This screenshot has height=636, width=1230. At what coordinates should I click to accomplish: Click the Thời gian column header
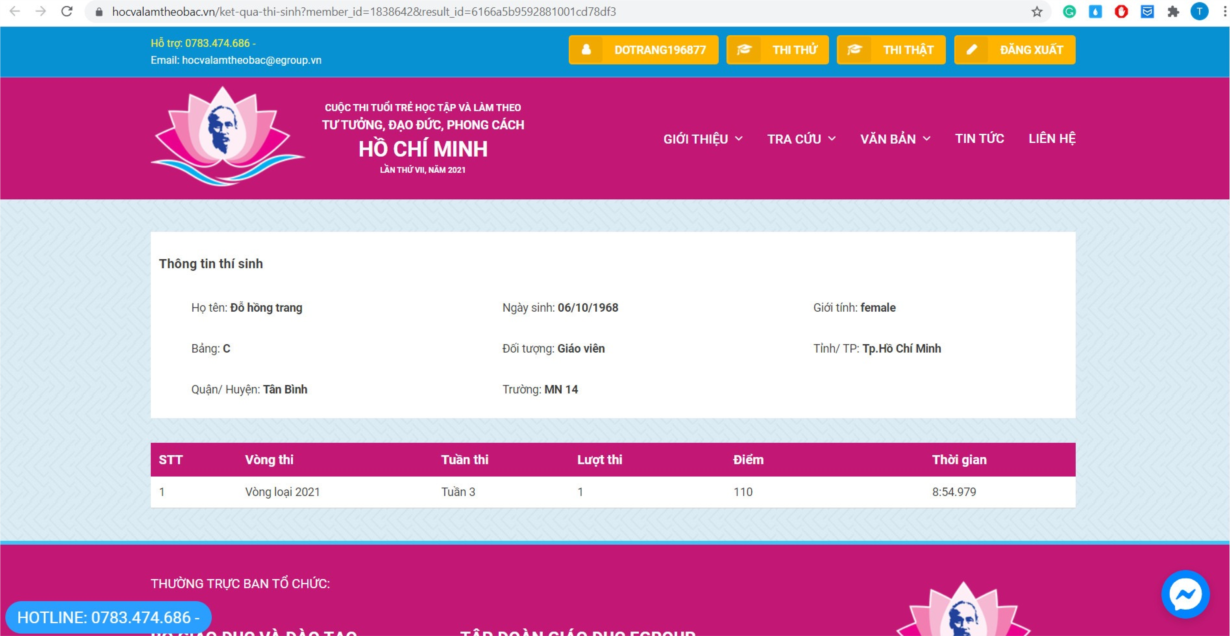[959, 460]
